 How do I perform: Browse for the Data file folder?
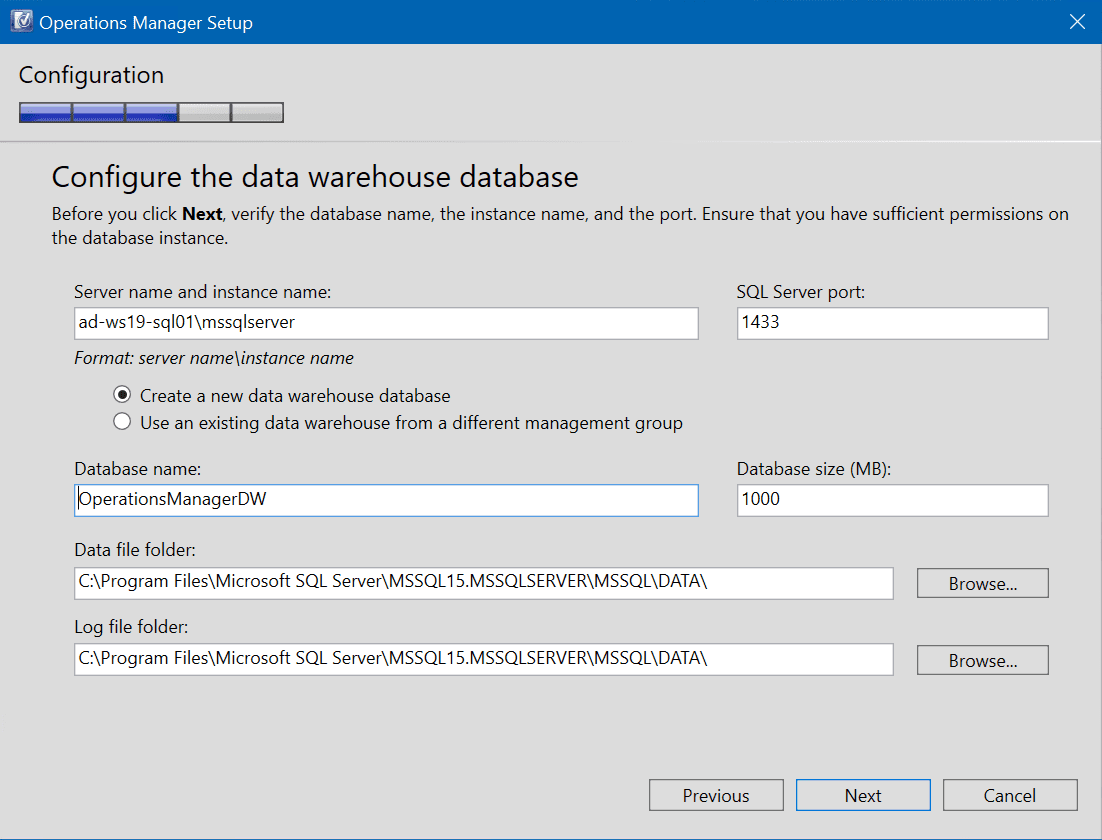(982, 583)
